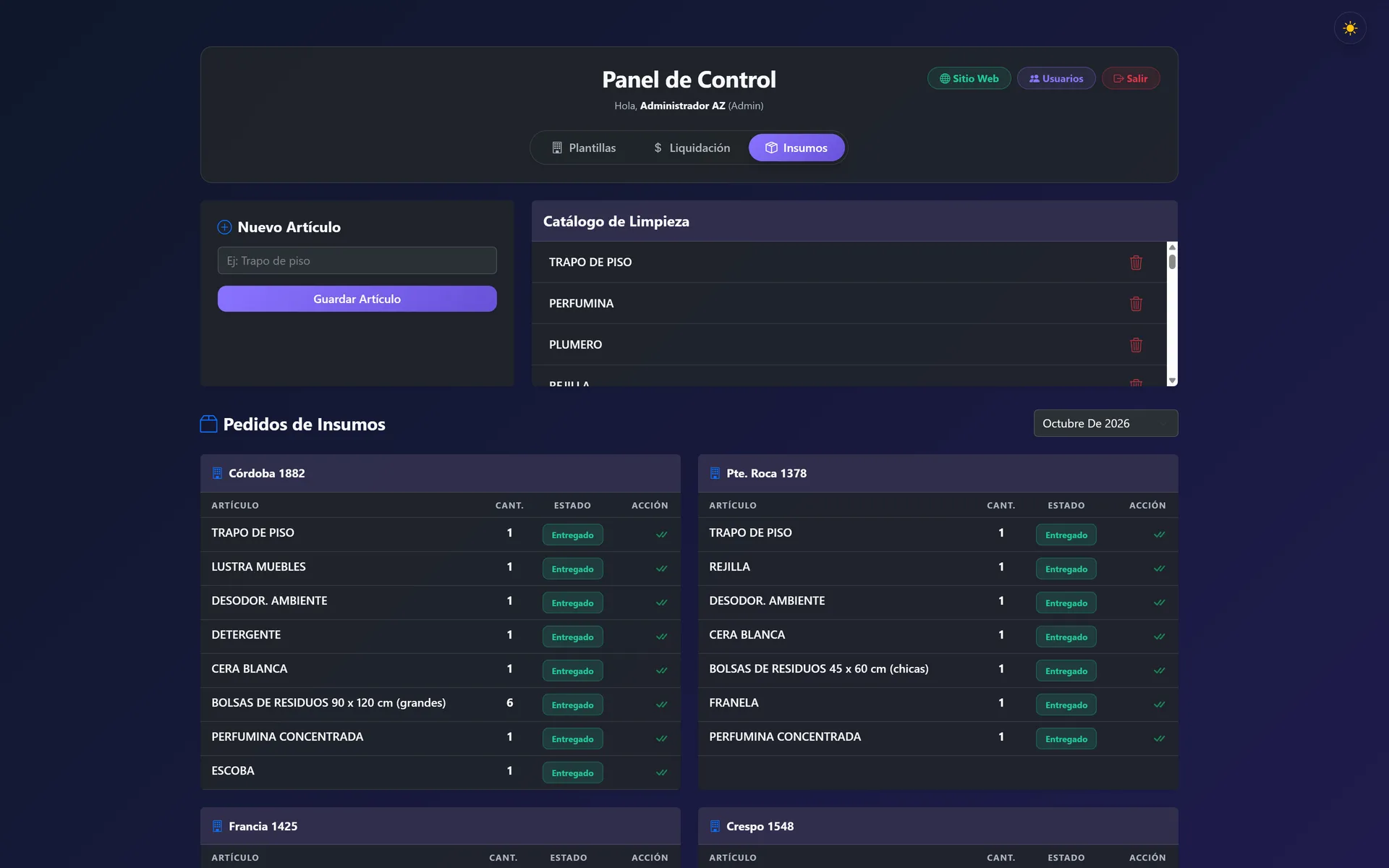Click the check icon for REJILLA row

tap(1159, 569)
